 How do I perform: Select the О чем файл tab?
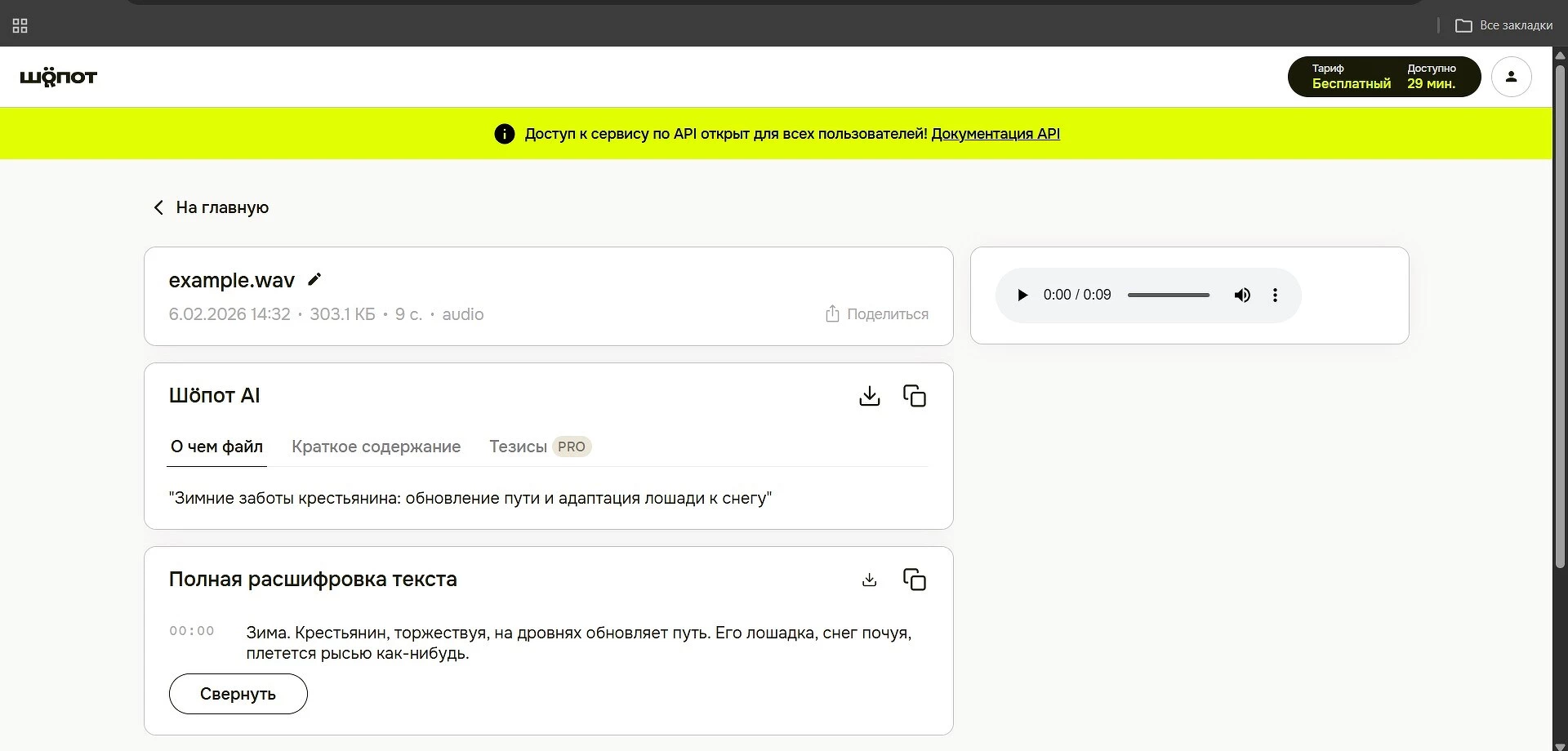(216, 447)
